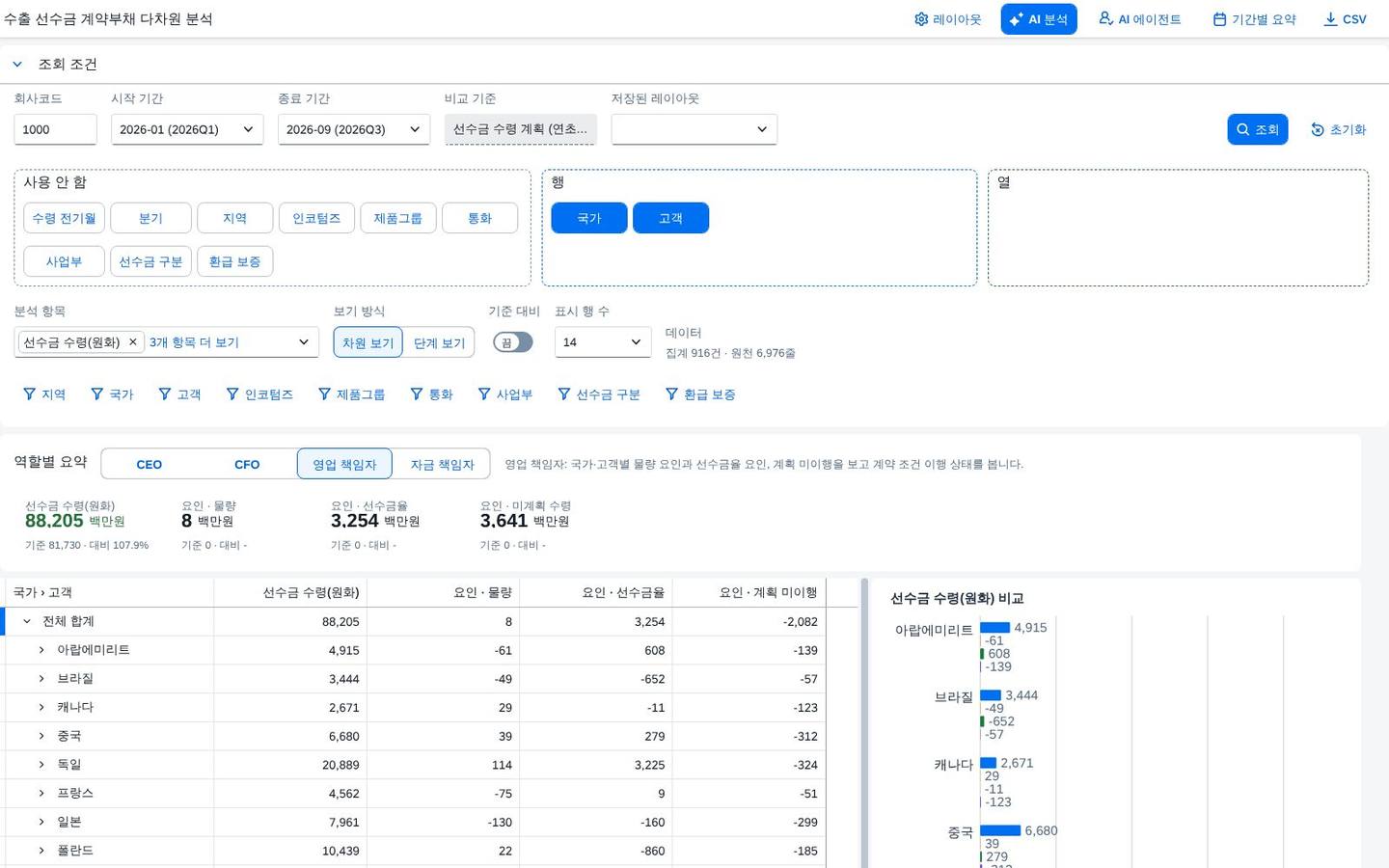This screenshot has height=868, width=1389.
Task: Open the 국가 filter funnel
Action: (x=96, y=394)
